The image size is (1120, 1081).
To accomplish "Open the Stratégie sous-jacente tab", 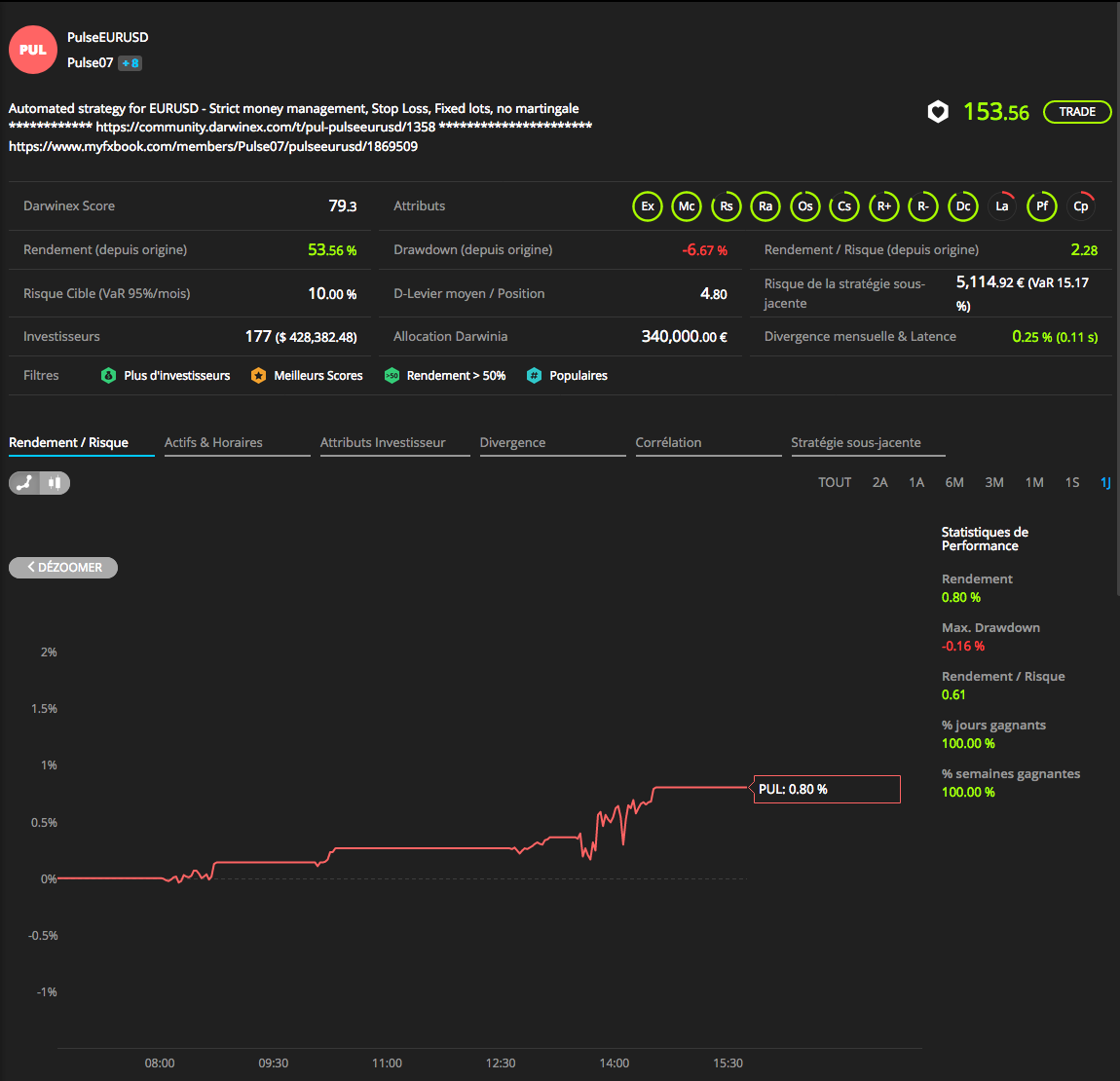I will click(868, 443).
